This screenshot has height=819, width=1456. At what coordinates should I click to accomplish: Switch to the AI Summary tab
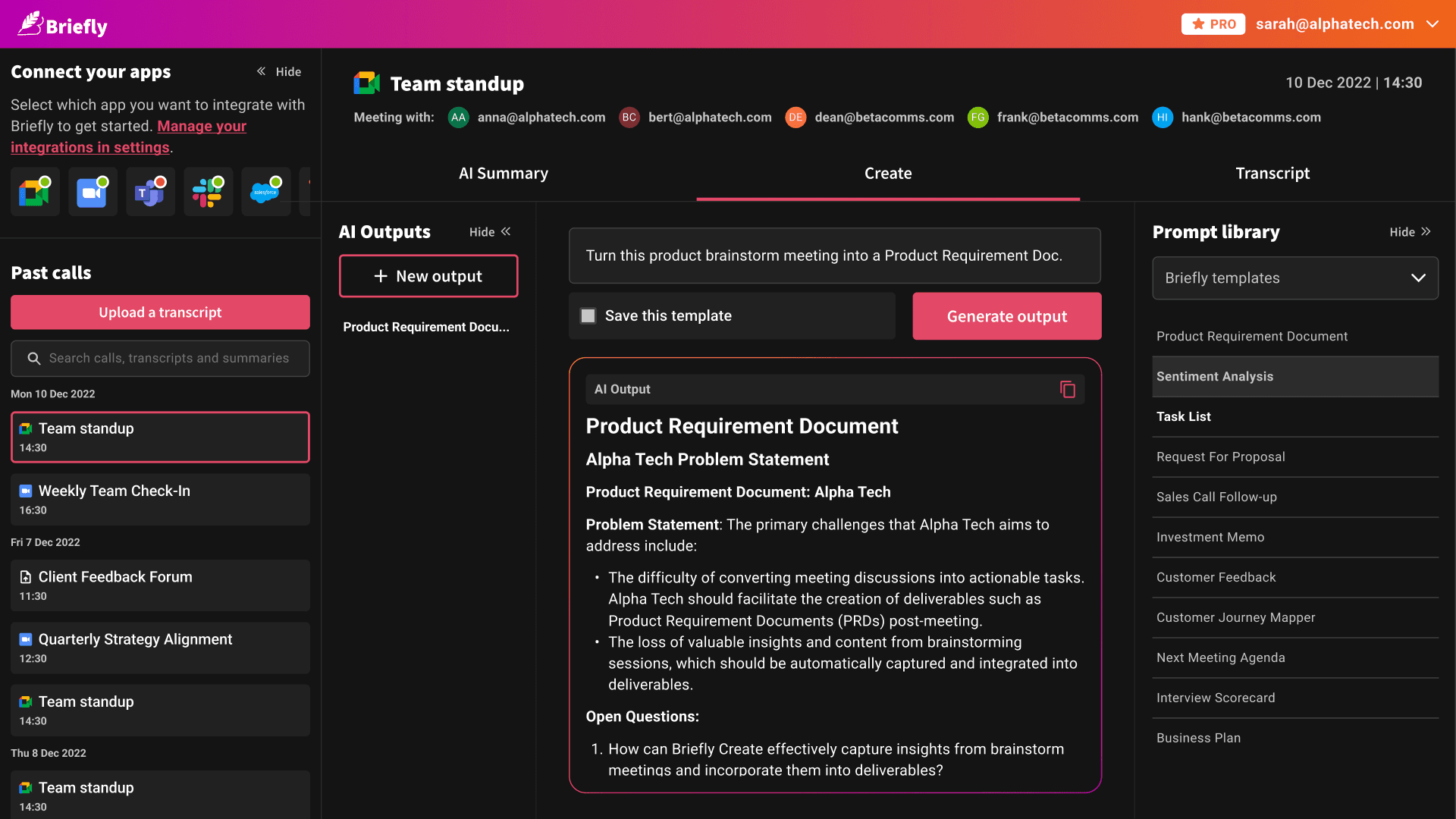click(503, 174)
